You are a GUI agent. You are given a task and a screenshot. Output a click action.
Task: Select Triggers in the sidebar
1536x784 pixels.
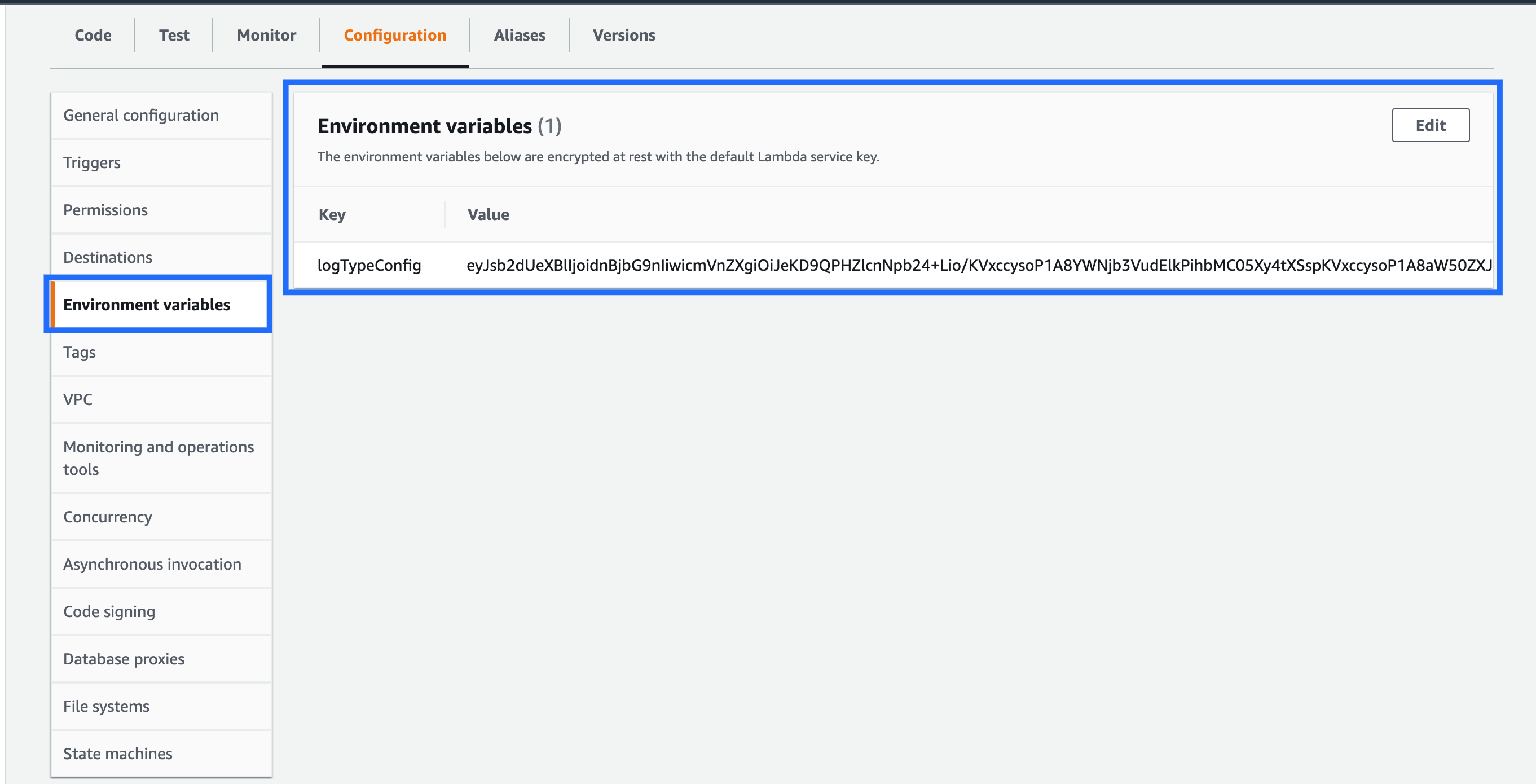[x=92, y=163]
